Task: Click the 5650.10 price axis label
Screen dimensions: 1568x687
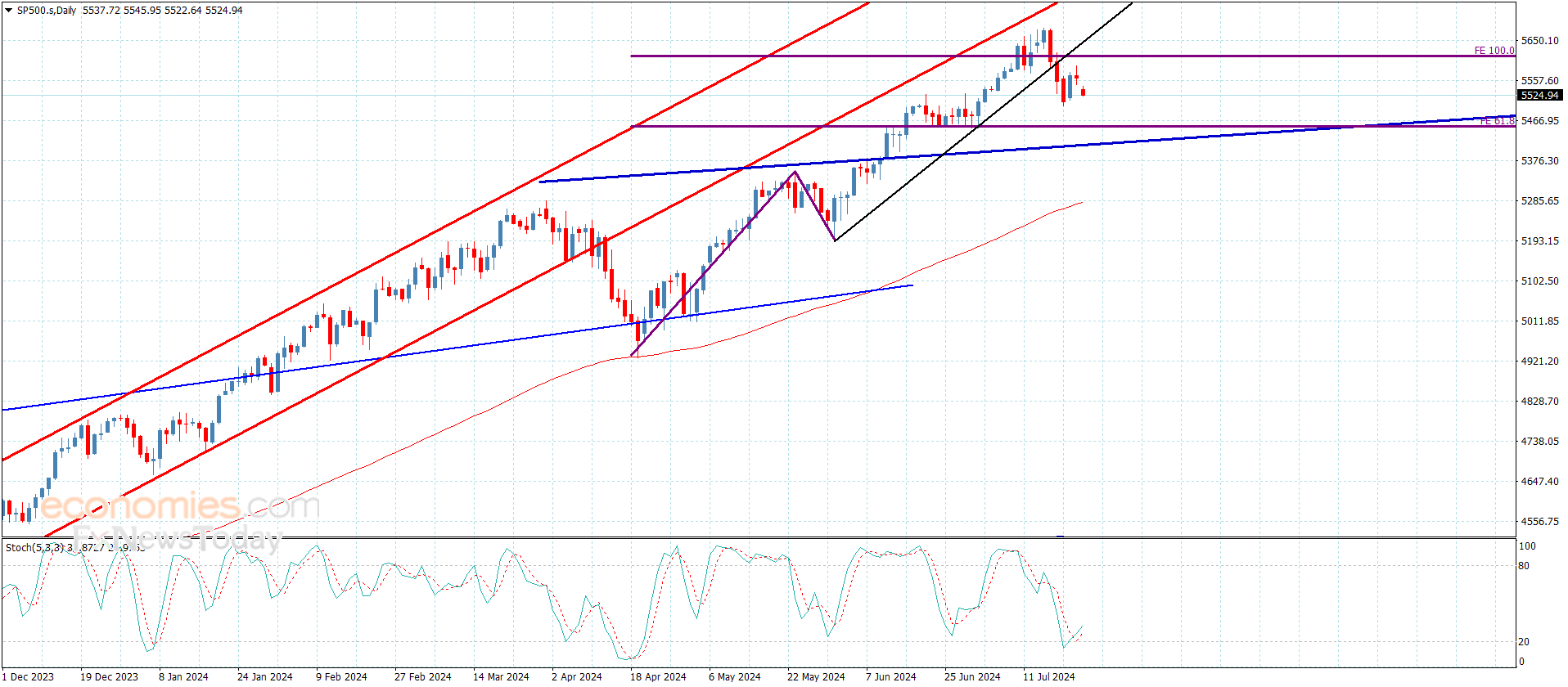Action: pos(1539,41)
